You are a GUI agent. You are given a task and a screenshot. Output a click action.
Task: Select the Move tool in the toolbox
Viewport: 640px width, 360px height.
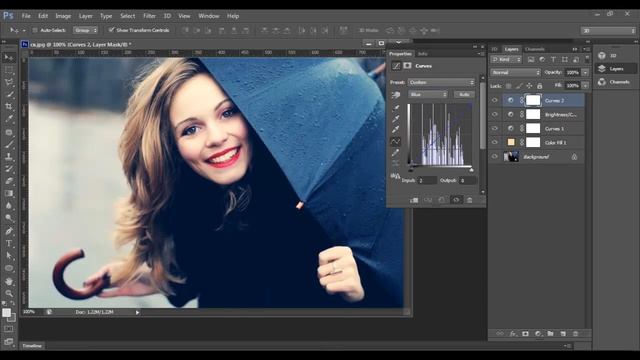(9, 58)
